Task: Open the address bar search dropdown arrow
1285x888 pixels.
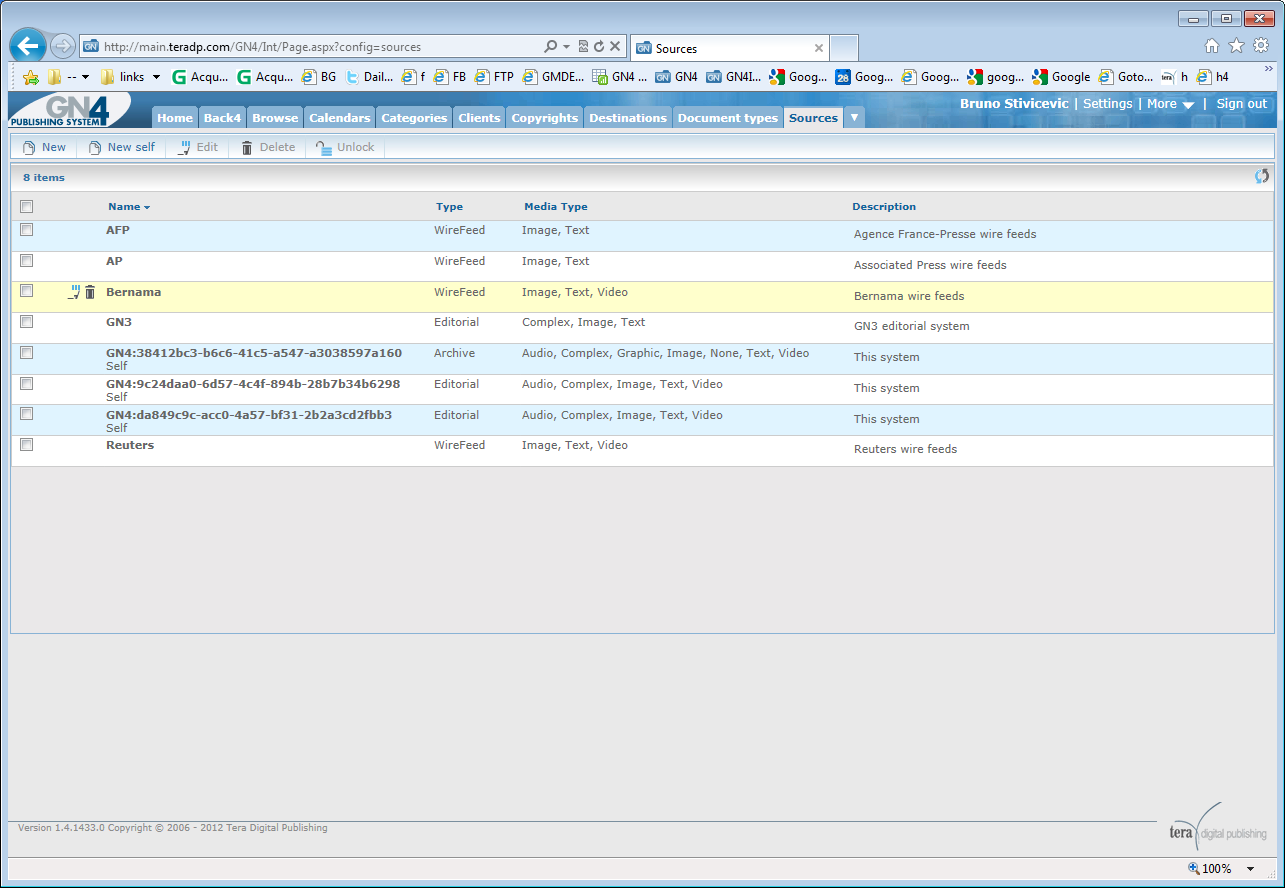Action: point(566,47)
